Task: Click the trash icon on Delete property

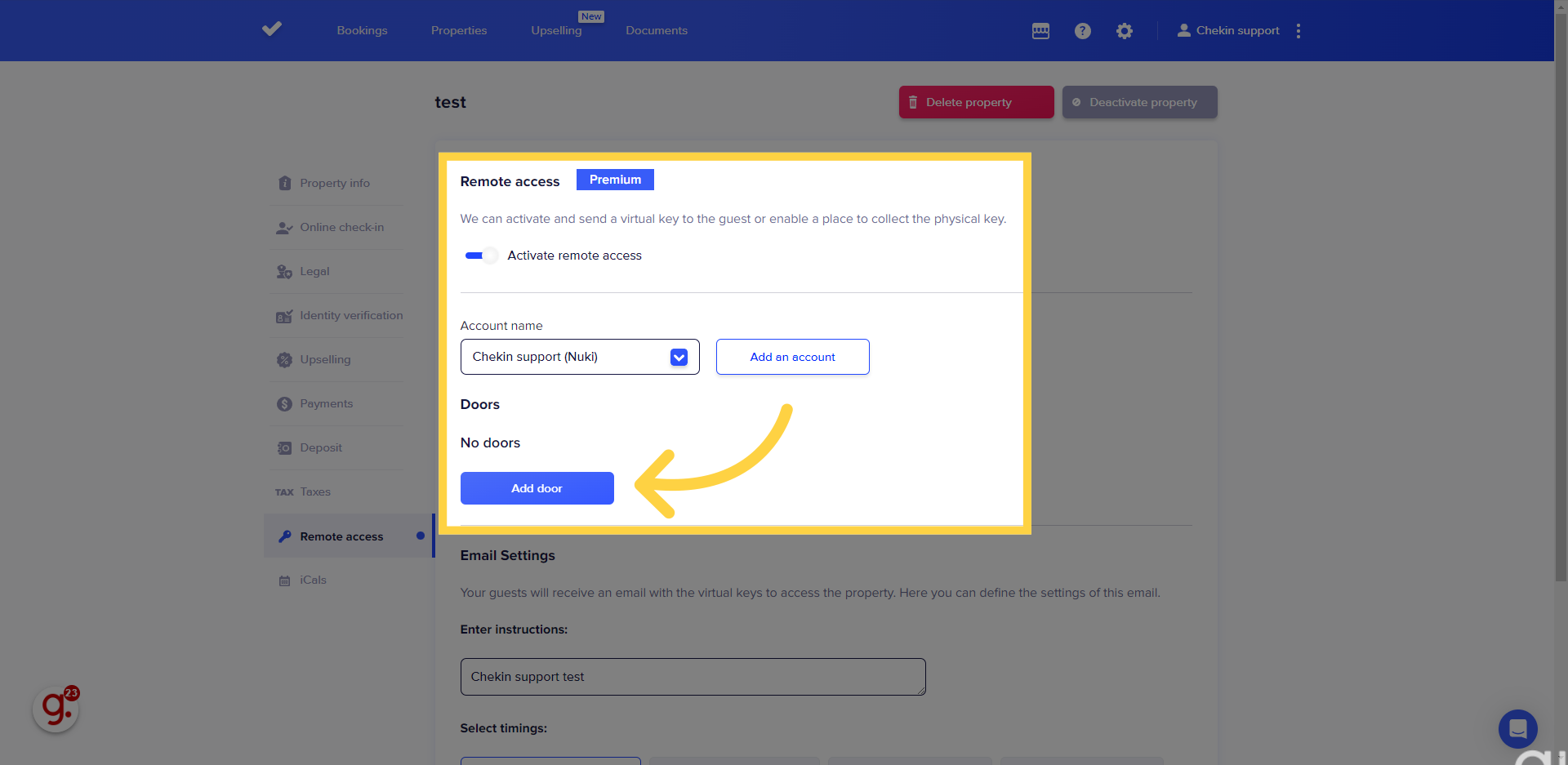Action: (913, 103)
